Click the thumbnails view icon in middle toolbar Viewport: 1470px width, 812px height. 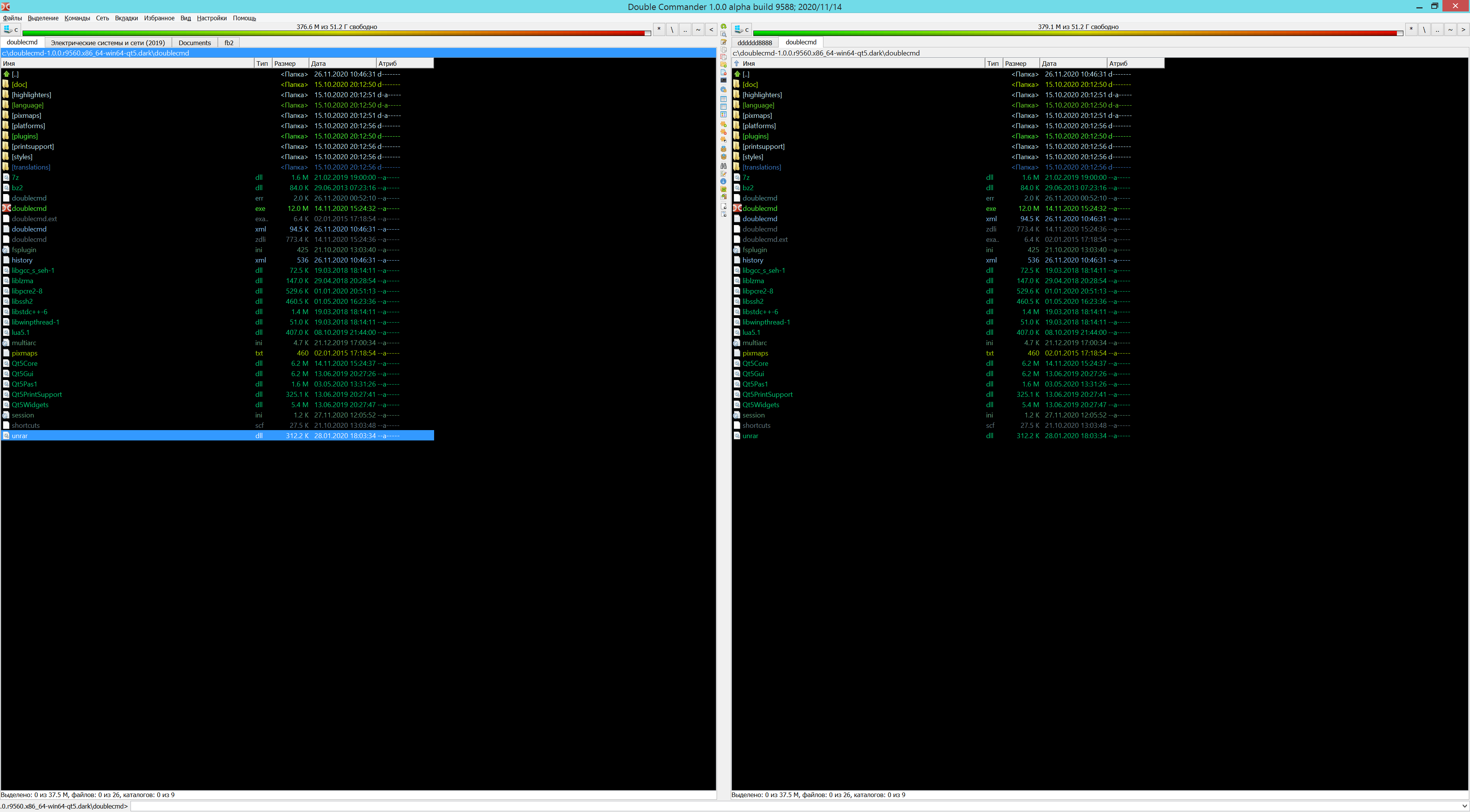[x=724, y=114]
